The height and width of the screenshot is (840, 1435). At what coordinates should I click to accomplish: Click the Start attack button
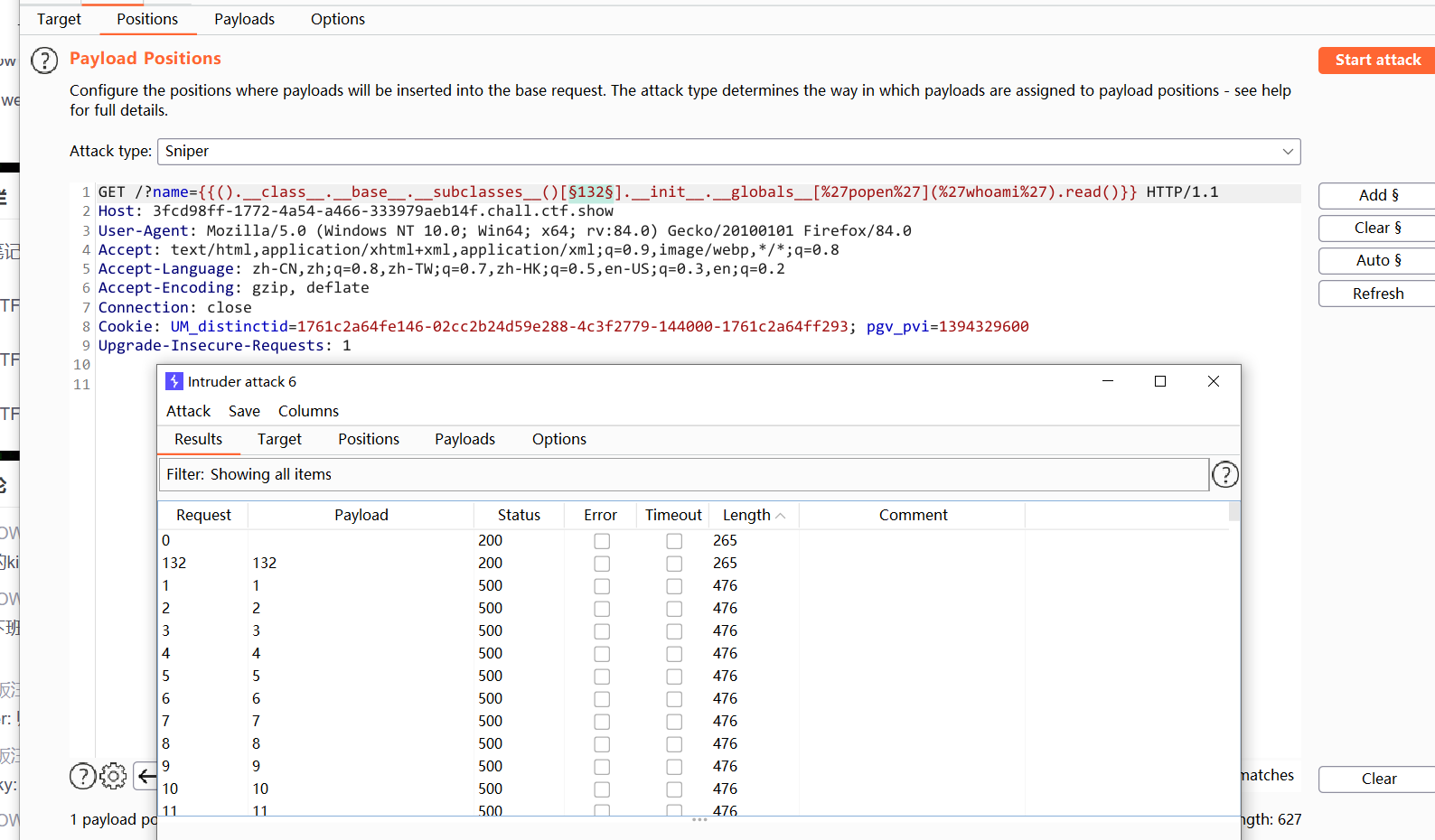tap(1377, 61)
